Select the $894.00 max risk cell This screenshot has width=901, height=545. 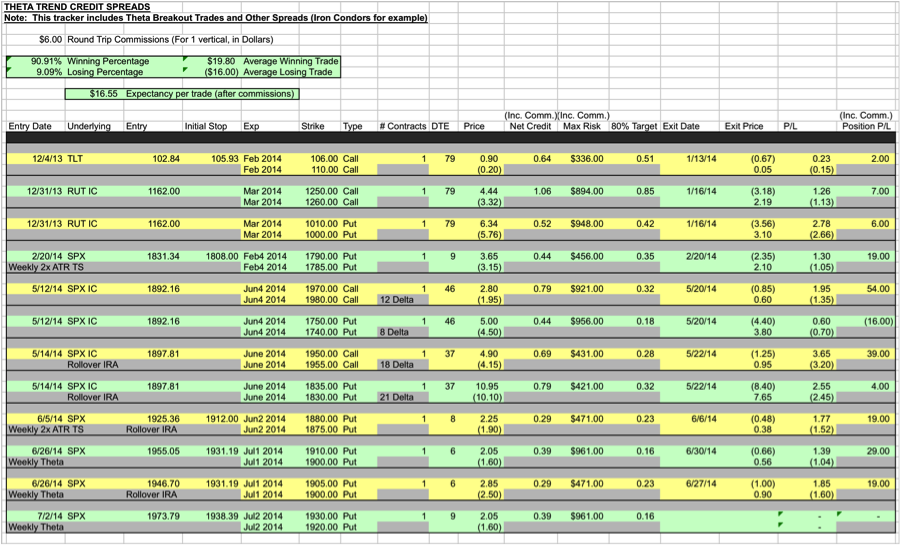587,191
